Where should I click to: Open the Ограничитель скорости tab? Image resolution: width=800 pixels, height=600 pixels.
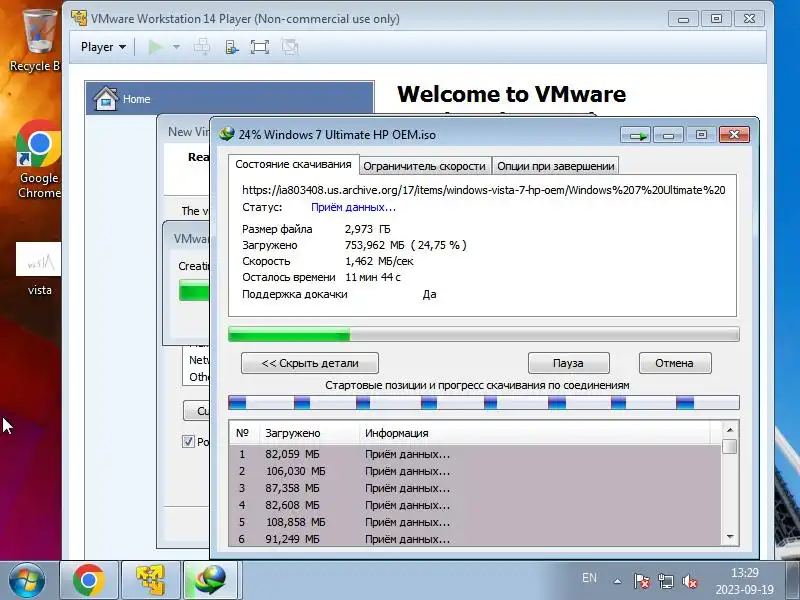424,166
